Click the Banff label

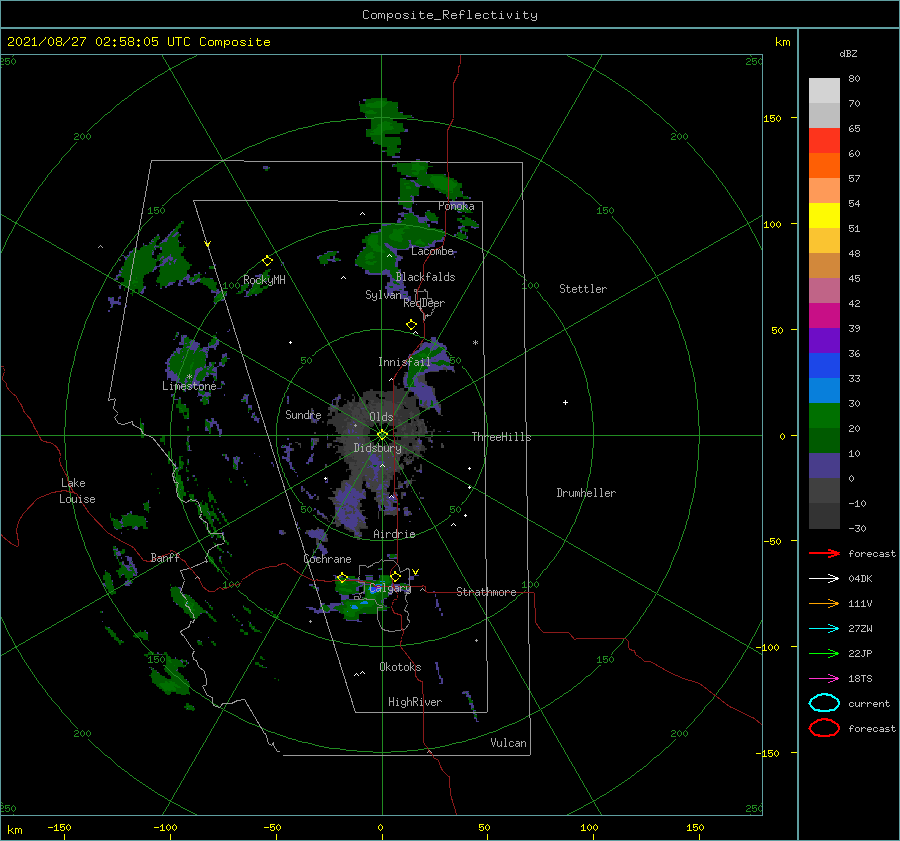tap(165, 558)
